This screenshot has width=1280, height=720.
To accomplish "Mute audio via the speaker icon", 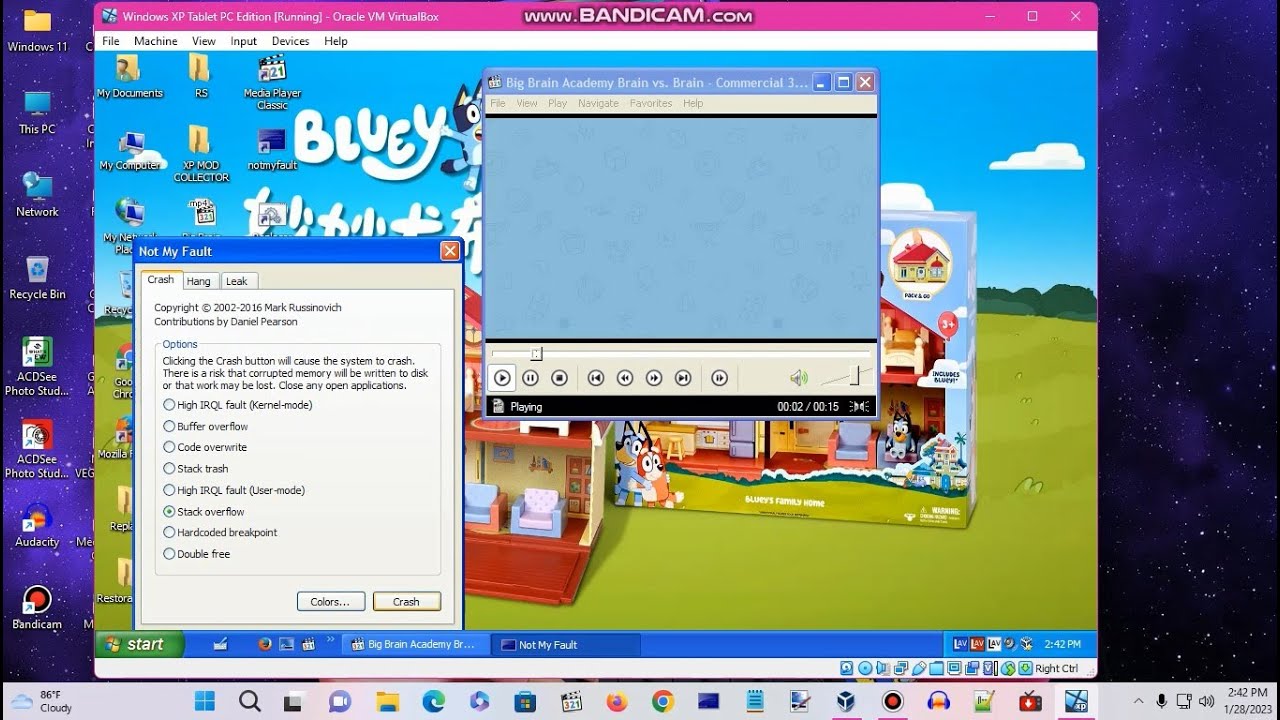I will [x=798, y=378].
